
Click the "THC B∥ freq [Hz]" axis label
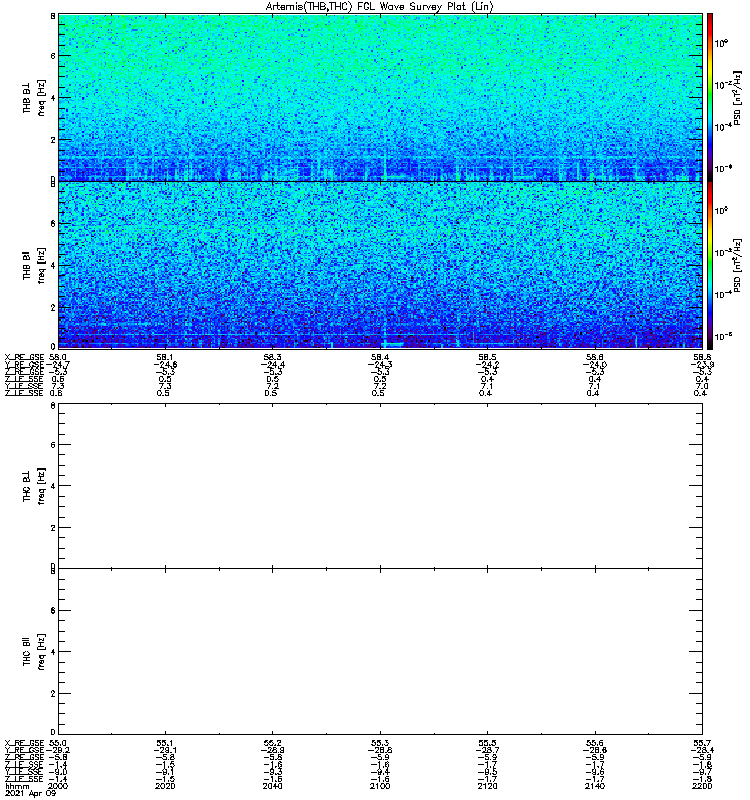(34, 652)
